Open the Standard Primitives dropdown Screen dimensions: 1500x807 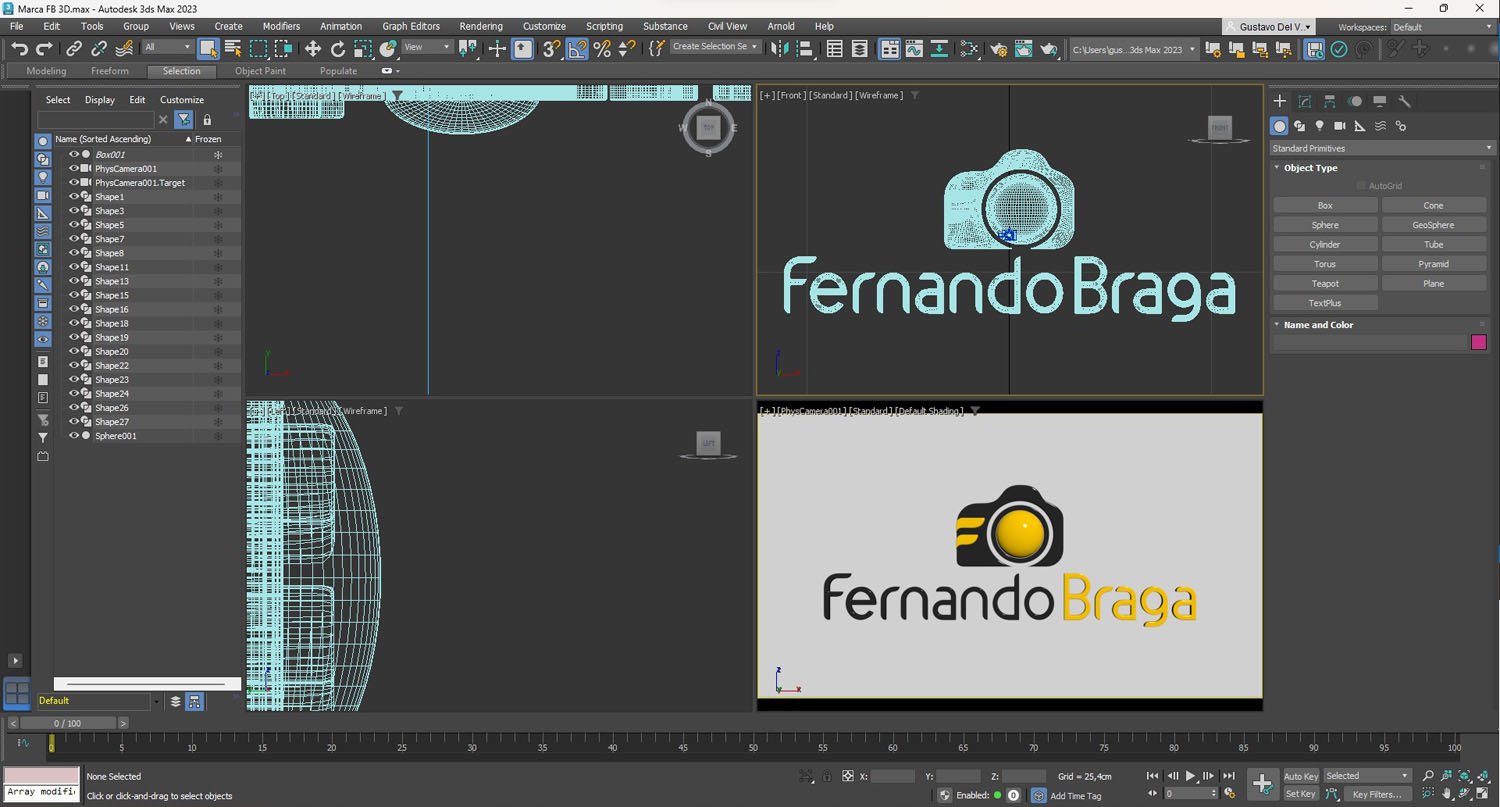1382,148
